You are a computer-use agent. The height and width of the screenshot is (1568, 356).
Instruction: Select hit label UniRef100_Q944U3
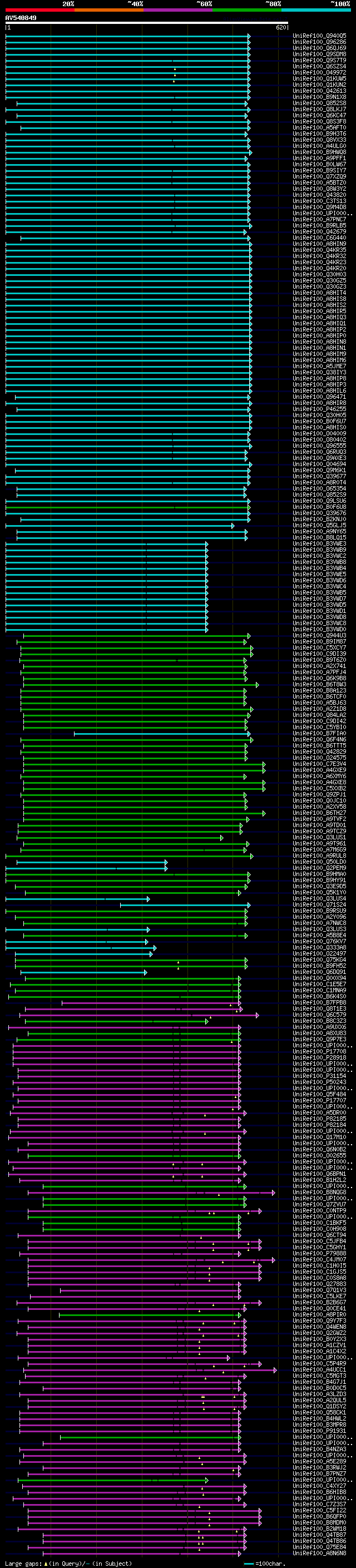pos(319,635)
